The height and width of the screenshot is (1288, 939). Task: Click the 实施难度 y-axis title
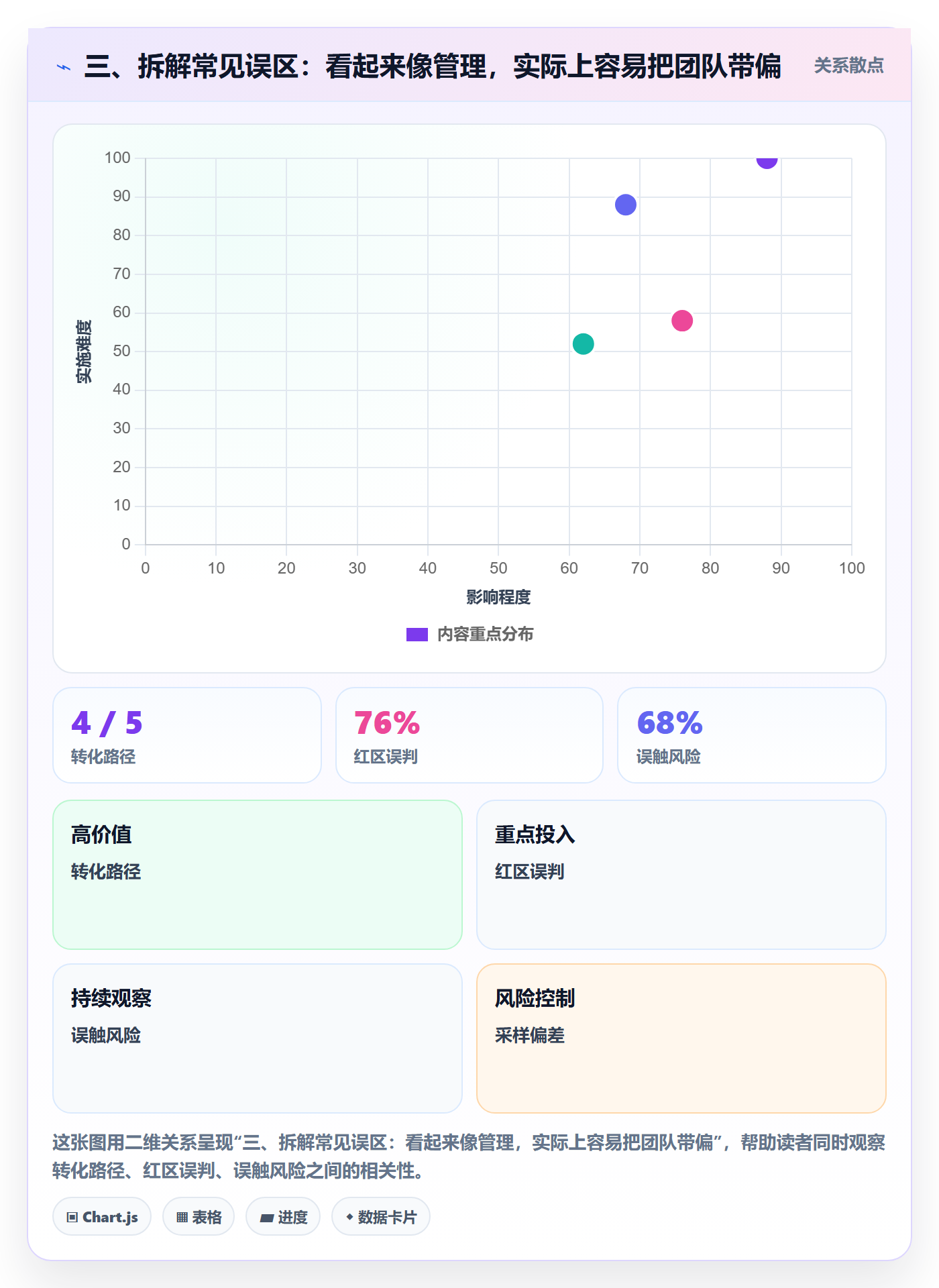tap(84, 352)
